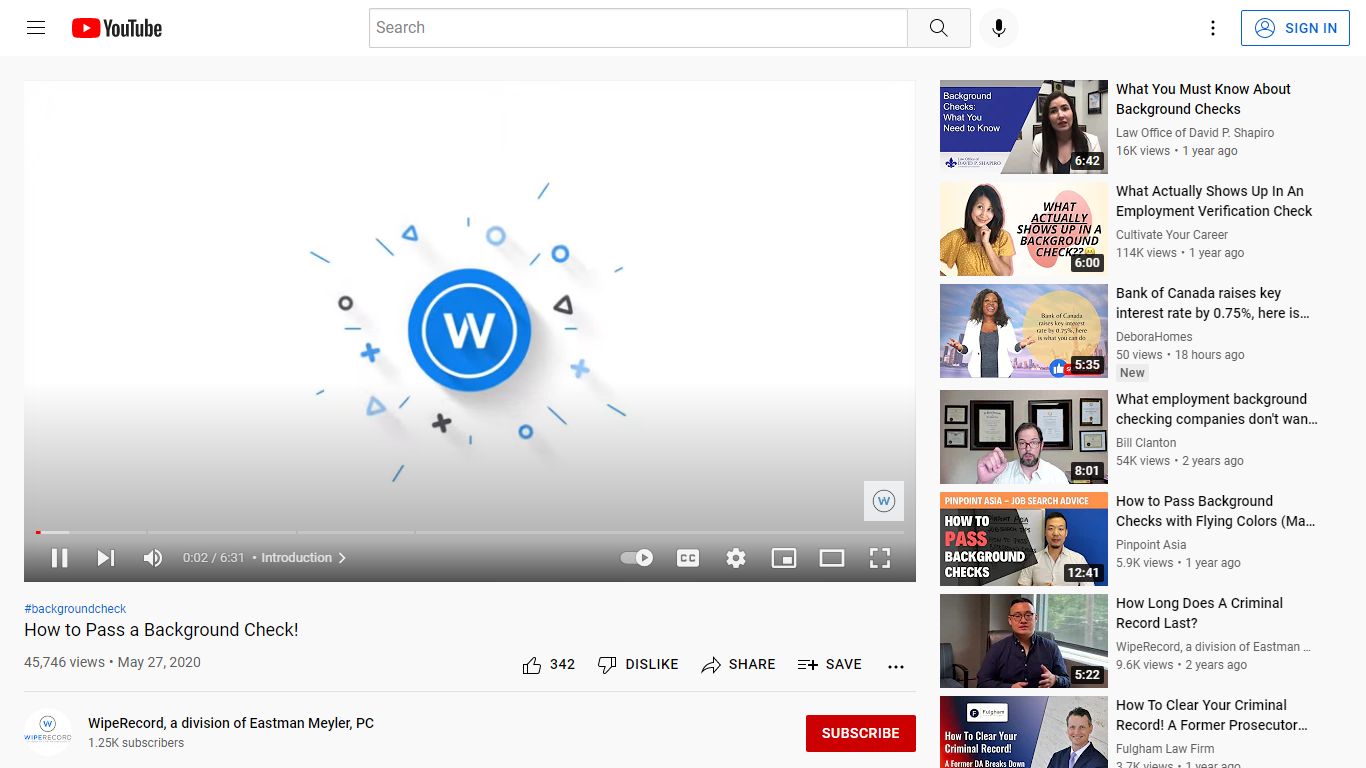Image resolution: width=1366 pixels, height=768 pixels.
Task: Open thumbnail for Background Checks: What You Need to Know
Action: 1024,127
